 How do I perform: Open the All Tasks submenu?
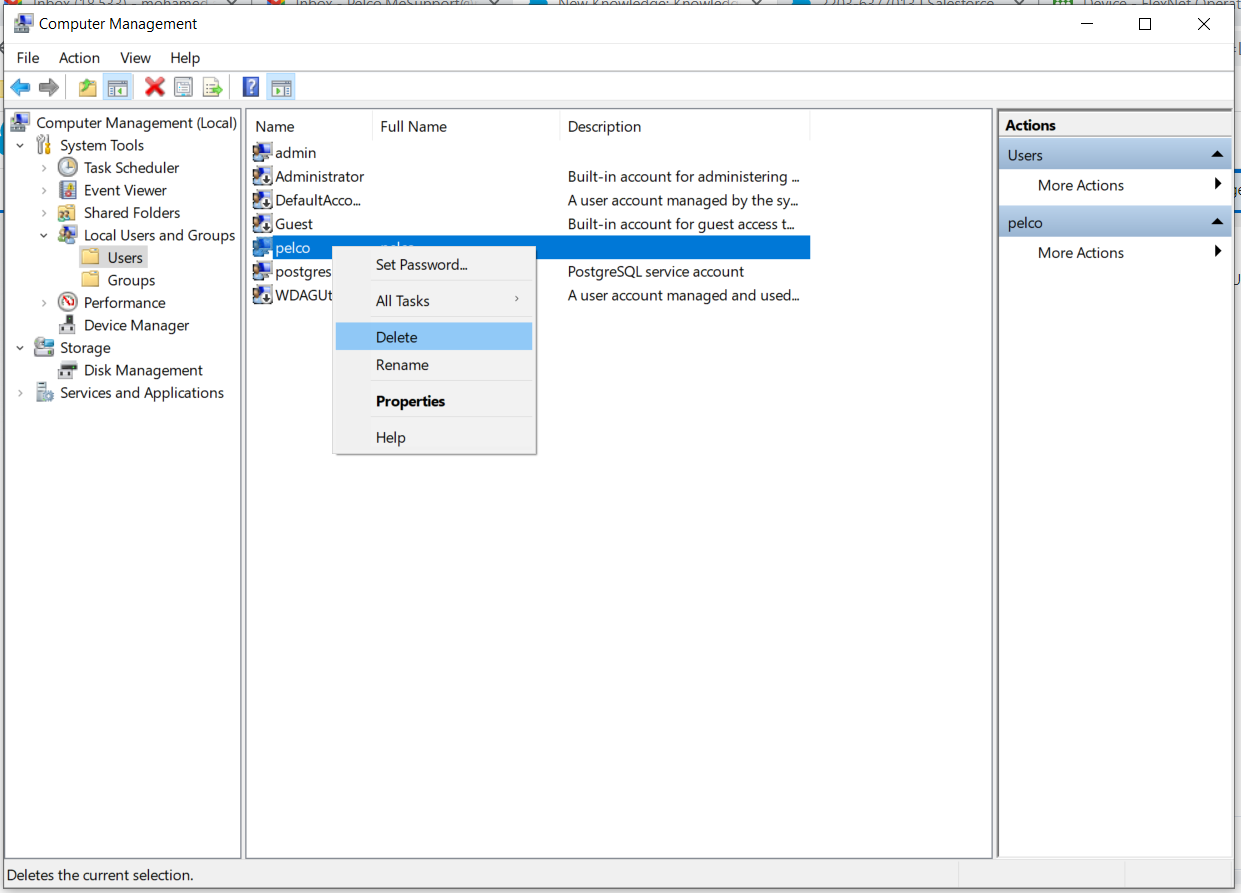[403, 300]
